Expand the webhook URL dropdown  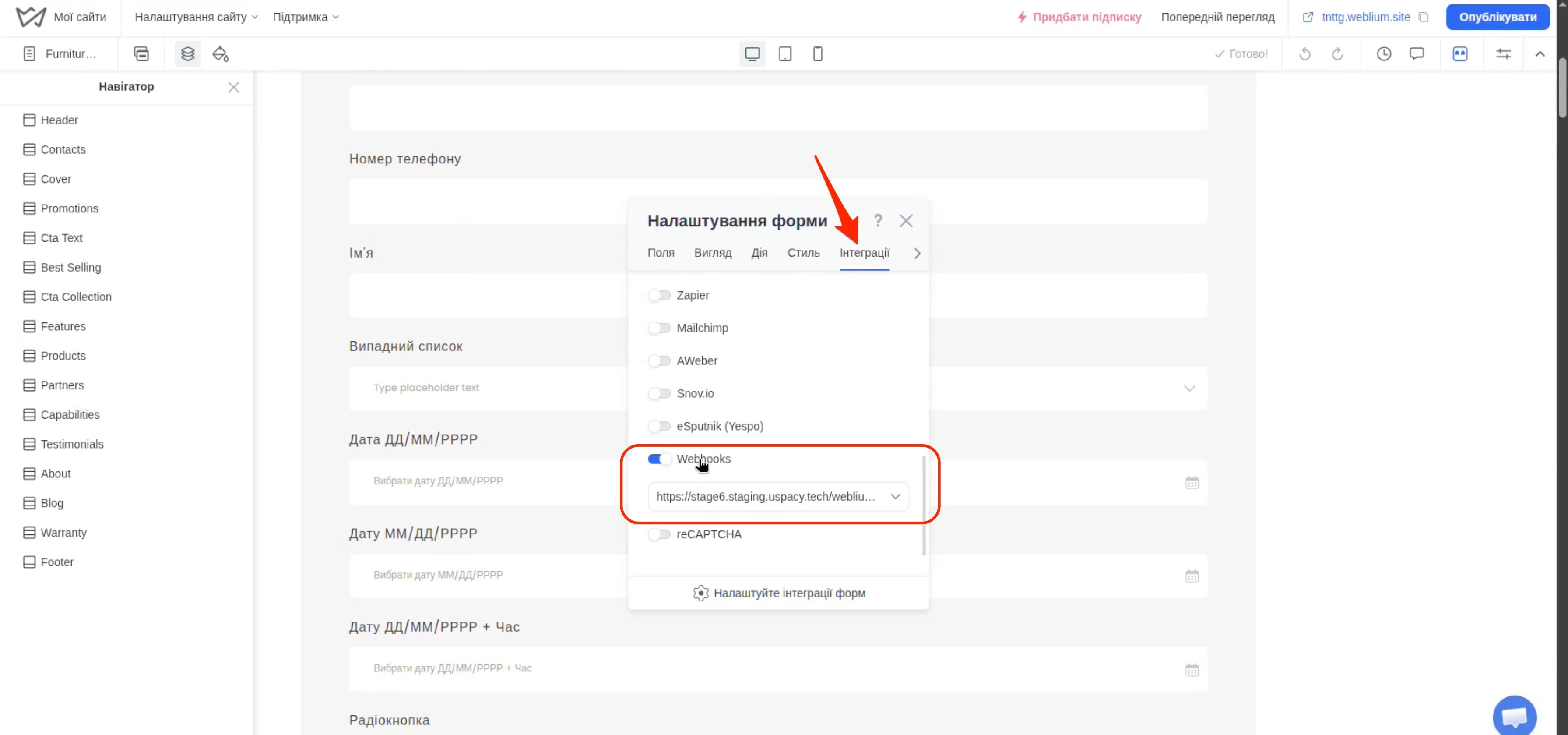pos(778,496)
